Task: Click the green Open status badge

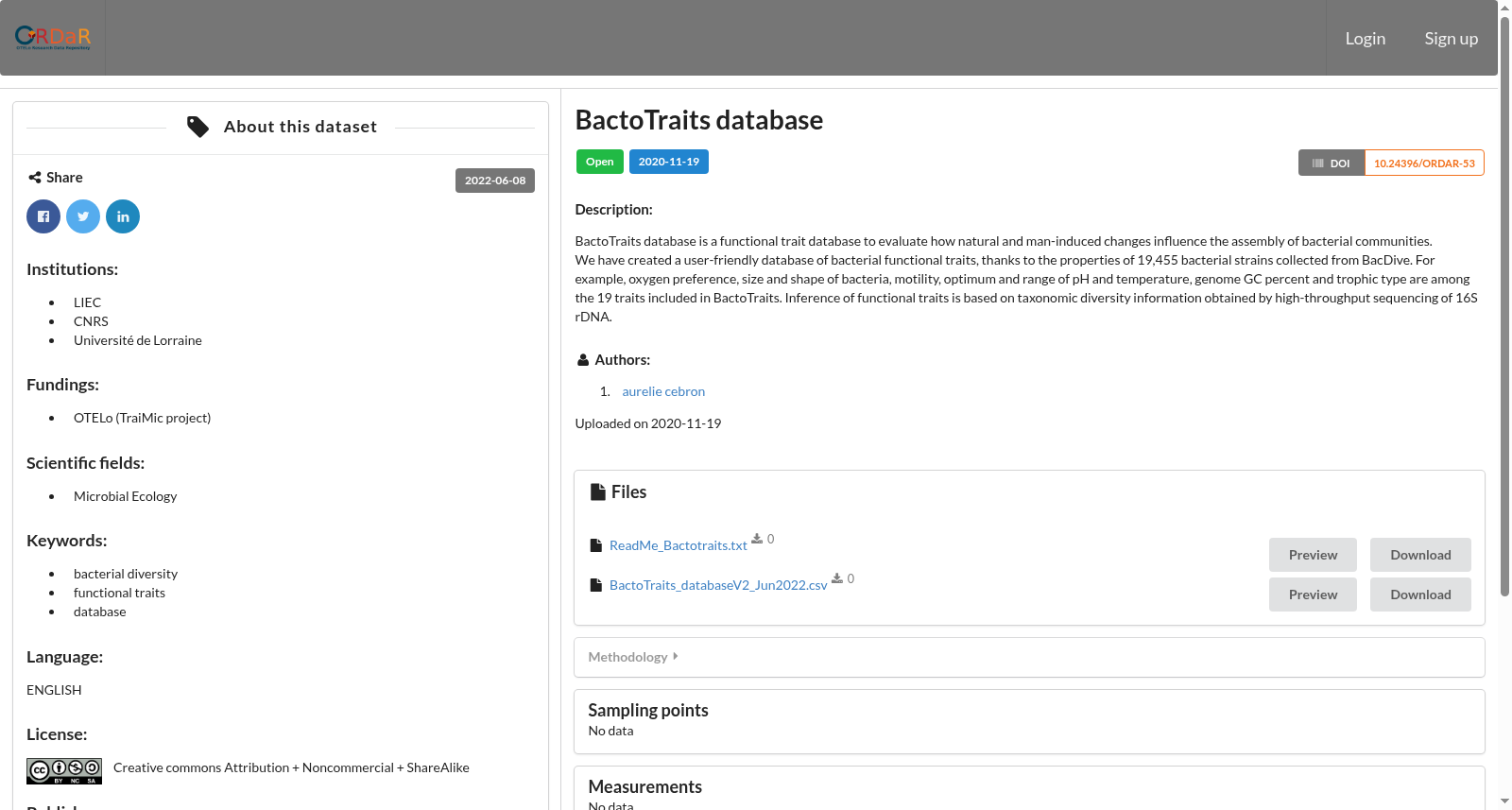Action: pyautogui.click(x=600, y=162)
